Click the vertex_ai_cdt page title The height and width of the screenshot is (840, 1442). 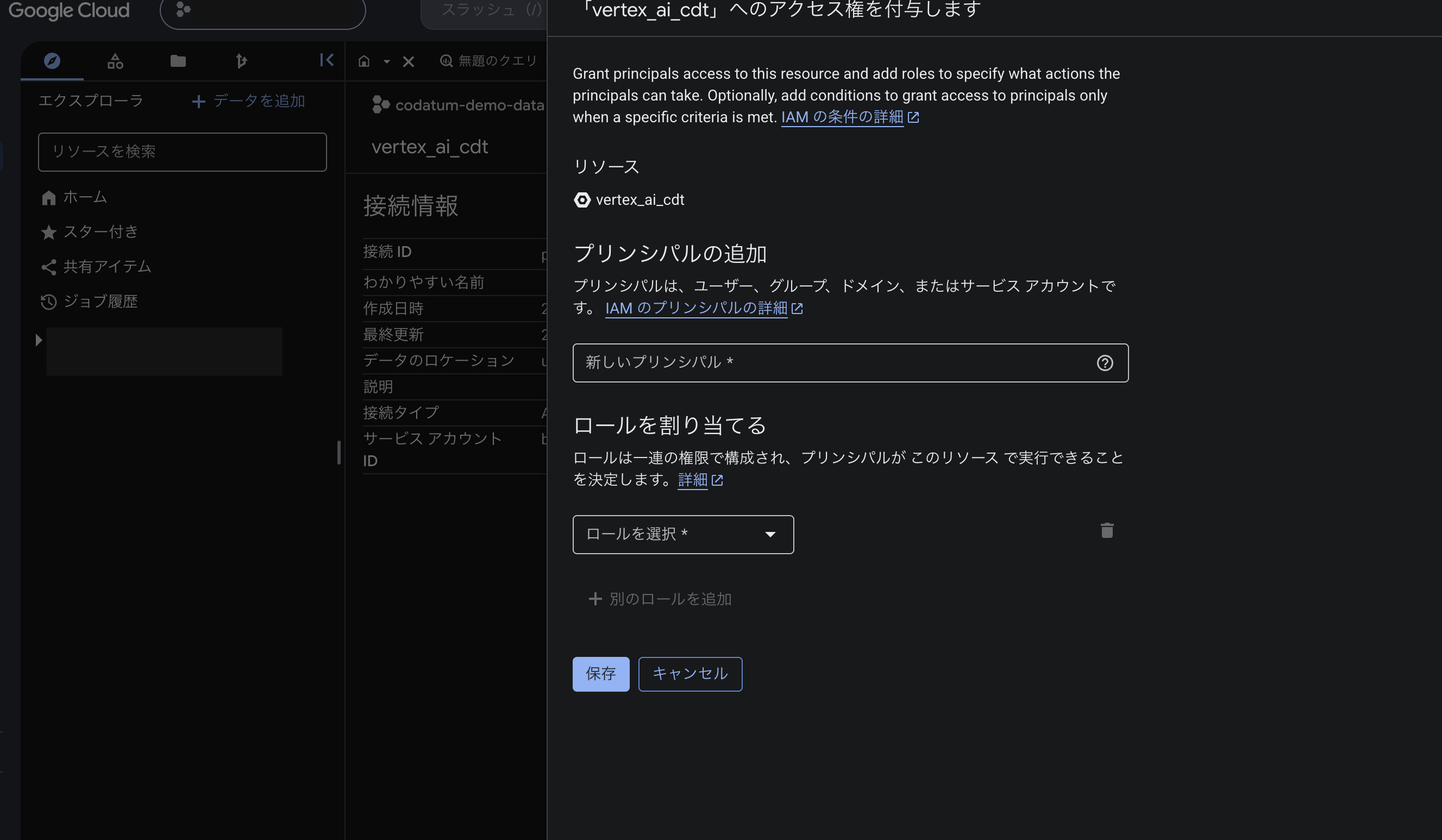[430, 147]
